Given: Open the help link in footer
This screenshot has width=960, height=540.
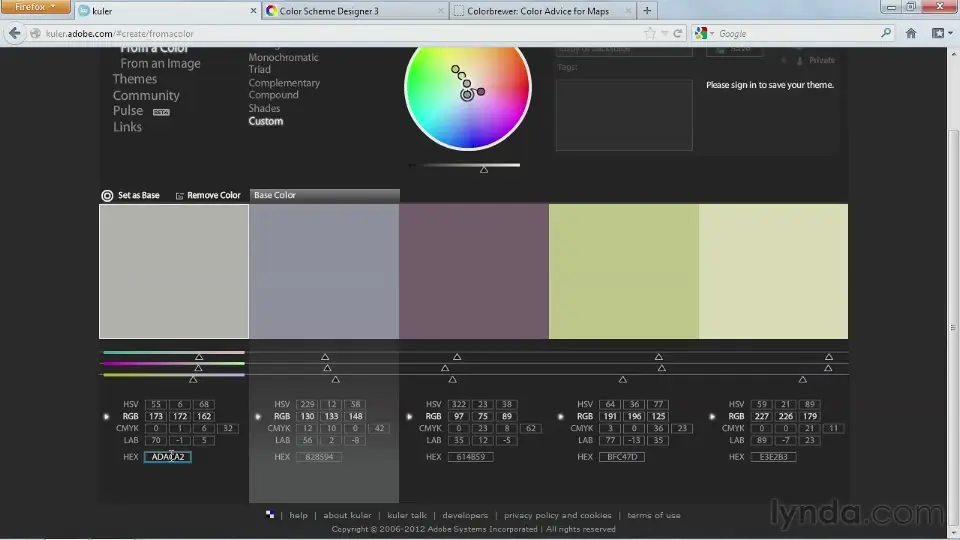Looking at the screenshot, I should pyautogui.click(x=298, y=515).
